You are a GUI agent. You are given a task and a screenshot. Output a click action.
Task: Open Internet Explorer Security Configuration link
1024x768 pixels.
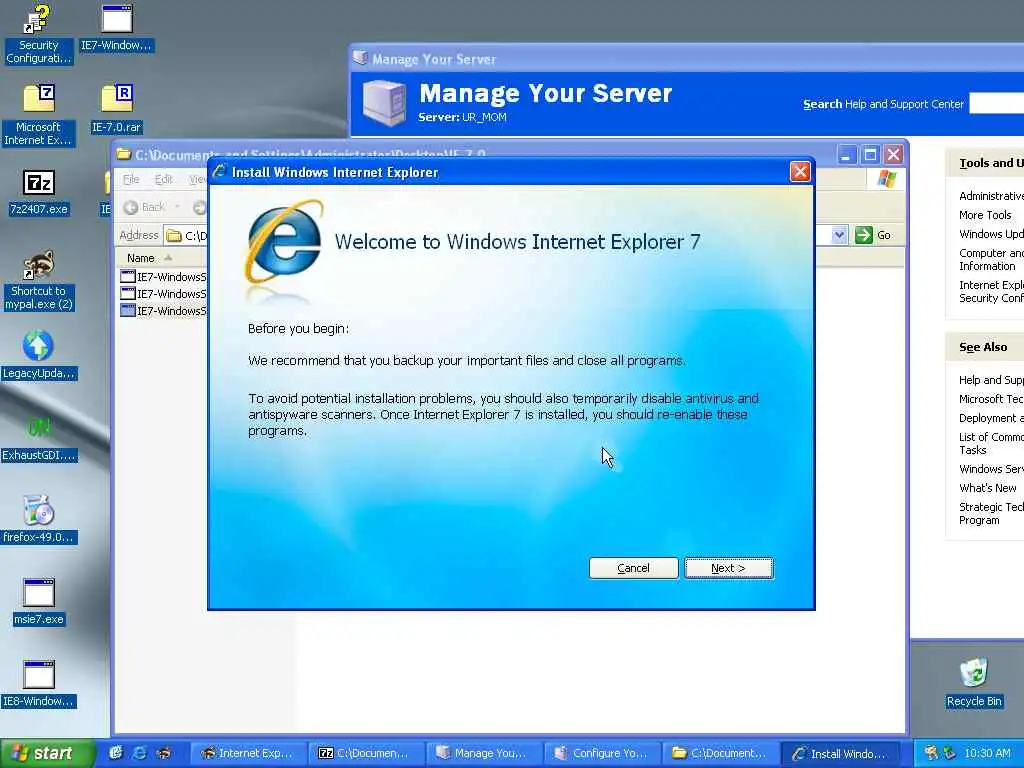pyautogui.click(x=991, y=291)
